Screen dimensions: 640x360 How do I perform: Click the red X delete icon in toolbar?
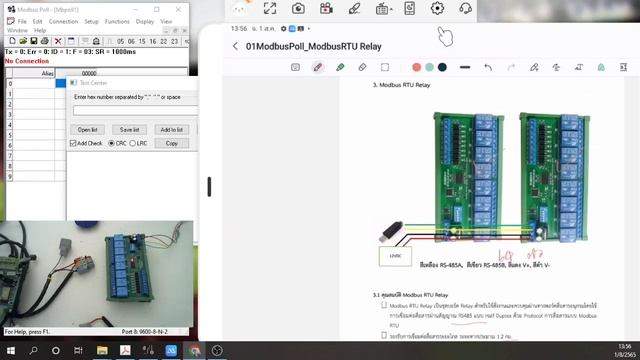tap(58, 41)
